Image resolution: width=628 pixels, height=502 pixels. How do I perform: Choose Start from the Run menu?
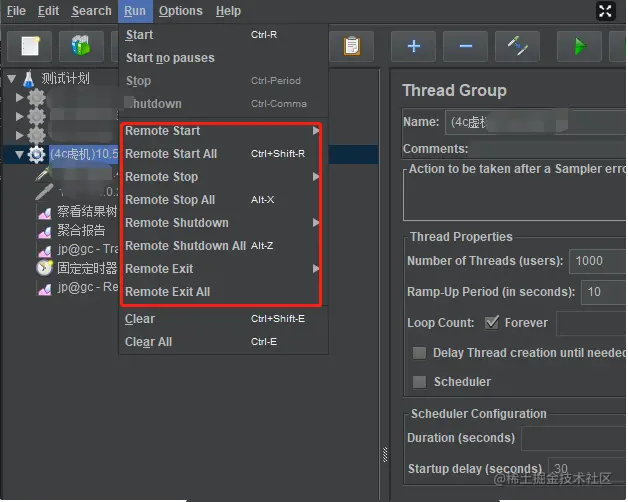tap(223, 35)
